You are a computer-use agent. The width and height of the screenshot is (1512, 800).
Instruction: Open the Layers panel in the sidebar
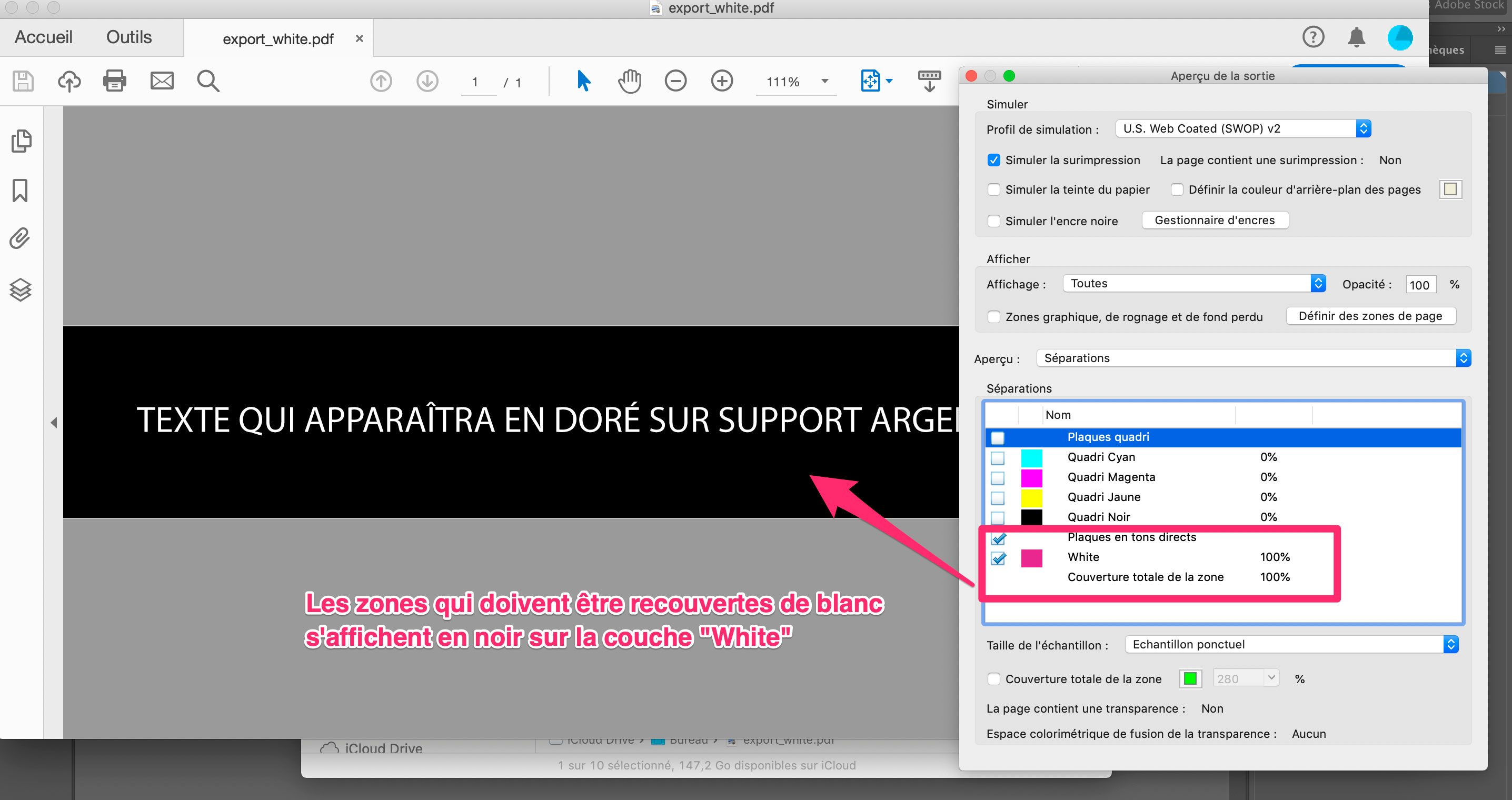pos(21,289)
